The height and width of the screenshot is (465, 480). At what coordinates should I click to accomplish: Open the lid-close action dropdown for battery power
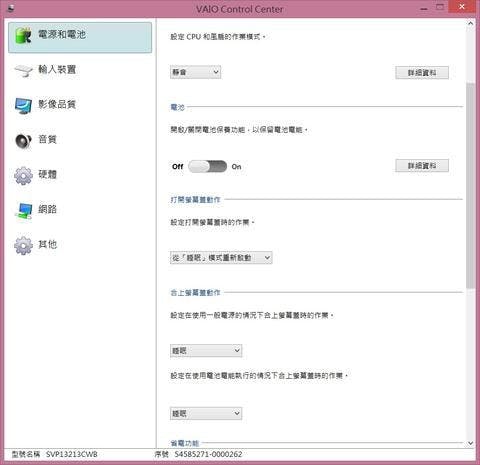point(206,414)
